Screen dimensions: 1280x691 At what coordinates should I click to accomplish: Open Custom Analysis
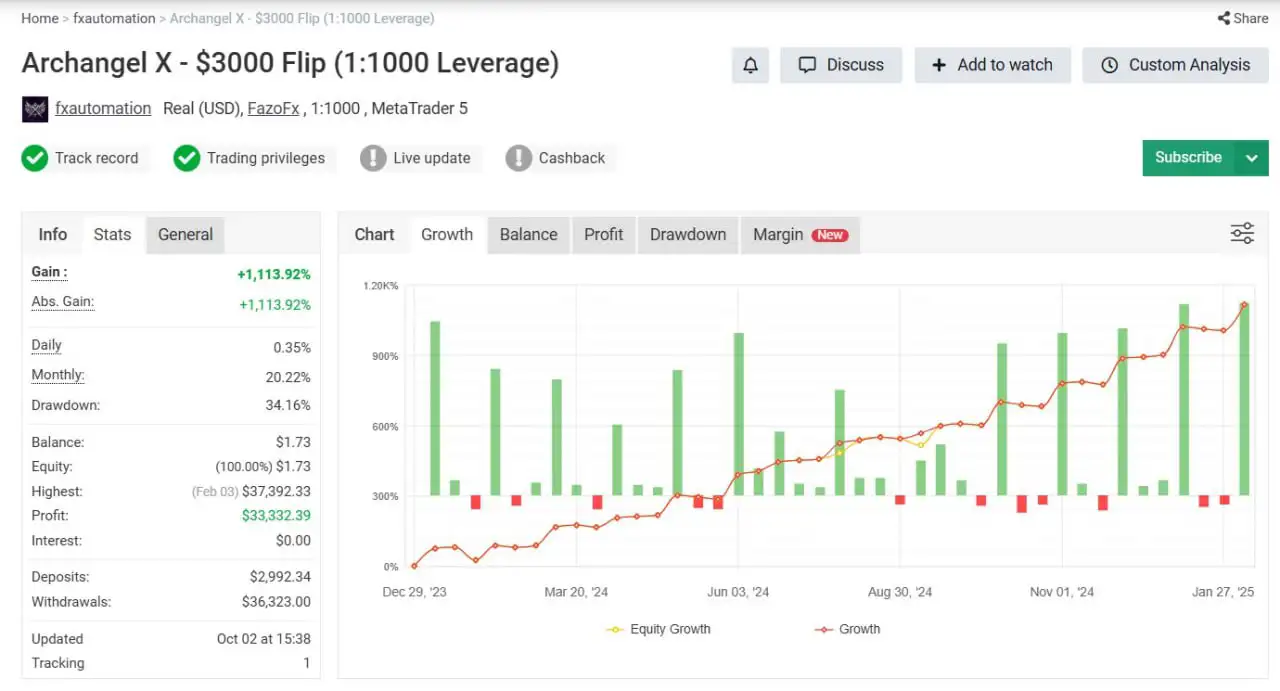point(1176,65)
